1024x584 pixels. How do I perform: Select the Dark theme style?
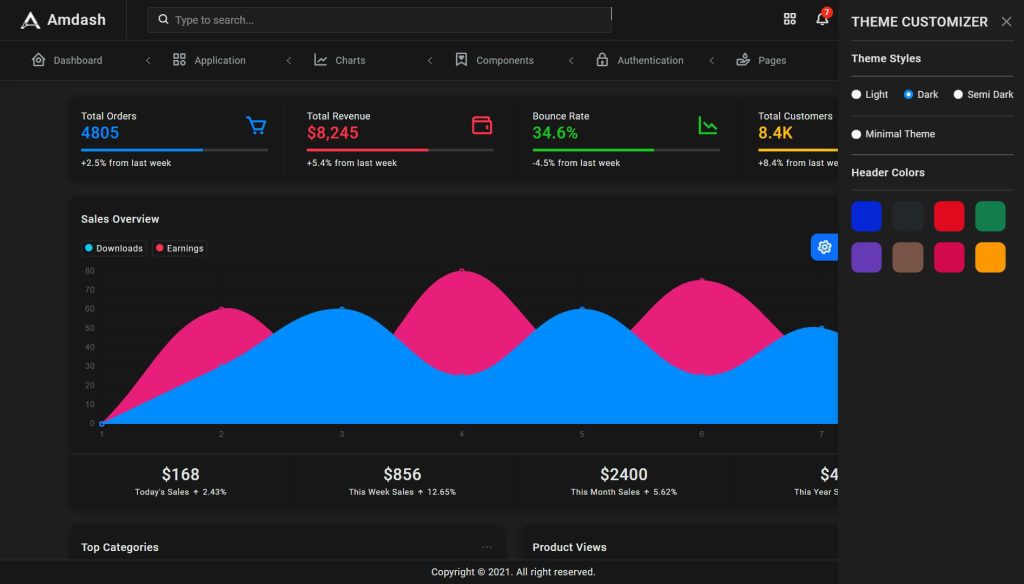click(908, 94)
